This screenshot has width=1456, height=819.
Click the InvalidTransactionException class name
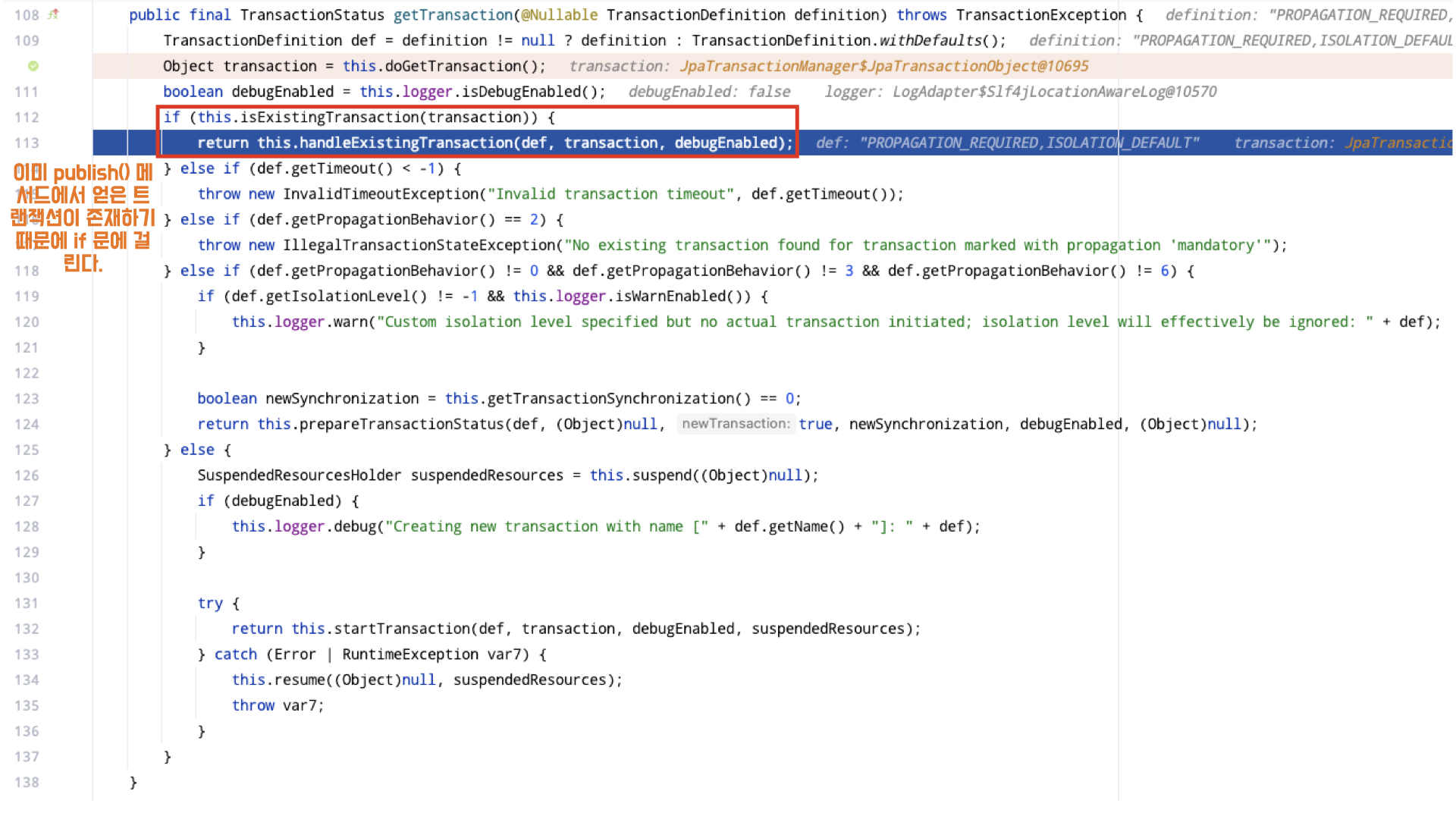tap(381, 194)
